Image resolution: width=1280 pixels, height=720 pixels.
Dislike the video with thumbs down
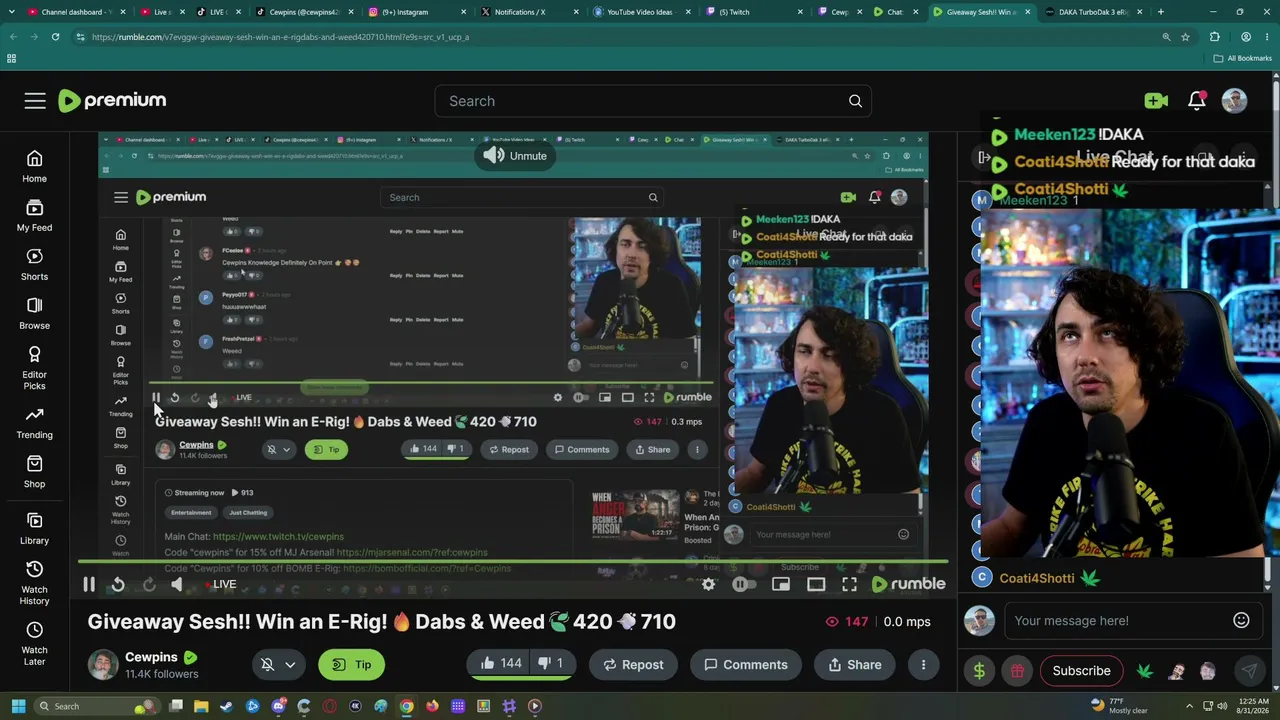click(x=551, y=664)
